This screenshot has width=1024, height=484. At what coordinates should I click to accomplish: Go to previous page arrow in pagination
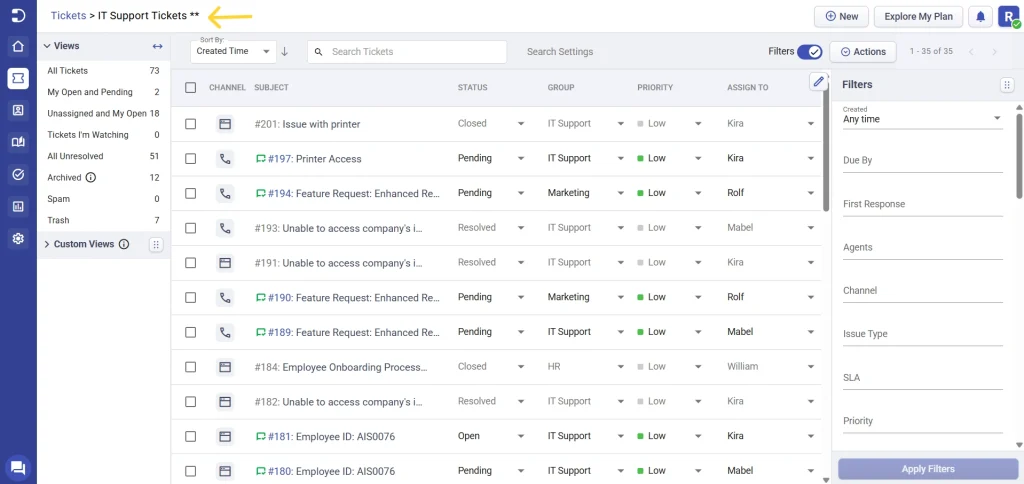(971, 52)
